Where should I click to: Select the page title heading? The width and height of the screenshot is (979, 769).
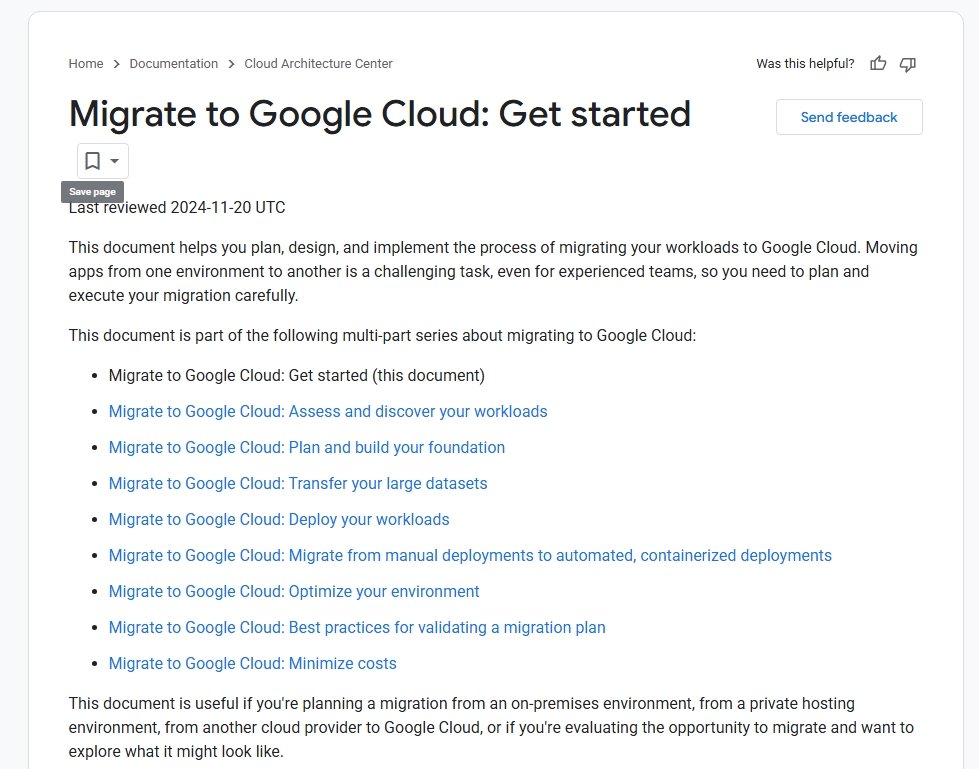coord(379,114)
